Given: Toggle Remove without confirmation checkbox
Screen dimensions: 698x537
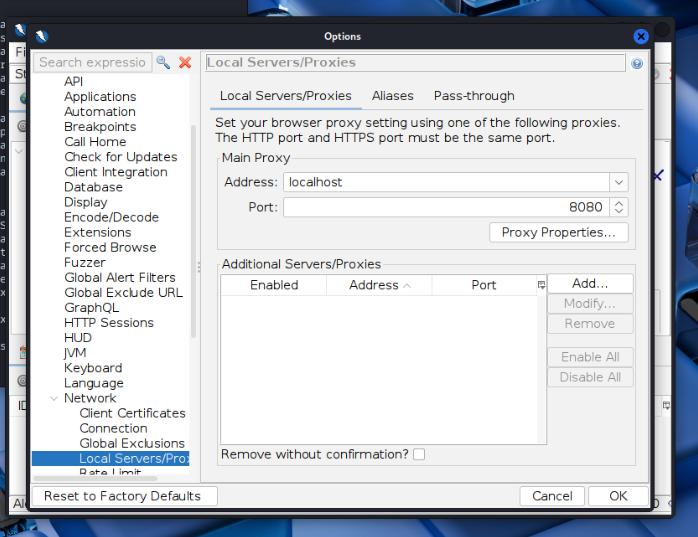Looking at the screenshot, I should (419, 454).
